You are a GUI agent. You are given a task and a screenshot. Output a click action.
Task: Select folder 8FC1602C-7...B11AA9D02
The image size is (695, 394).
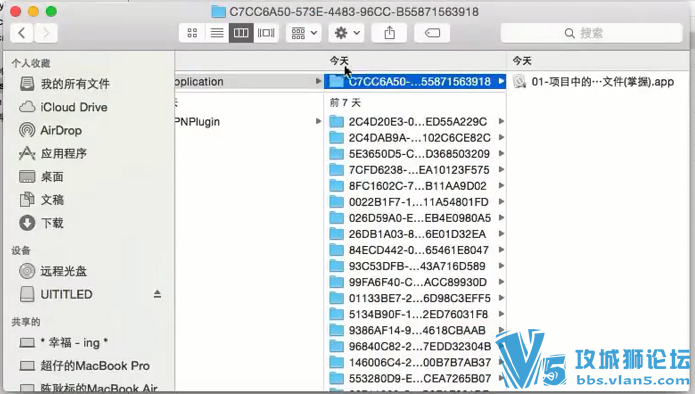coord(415,186)
